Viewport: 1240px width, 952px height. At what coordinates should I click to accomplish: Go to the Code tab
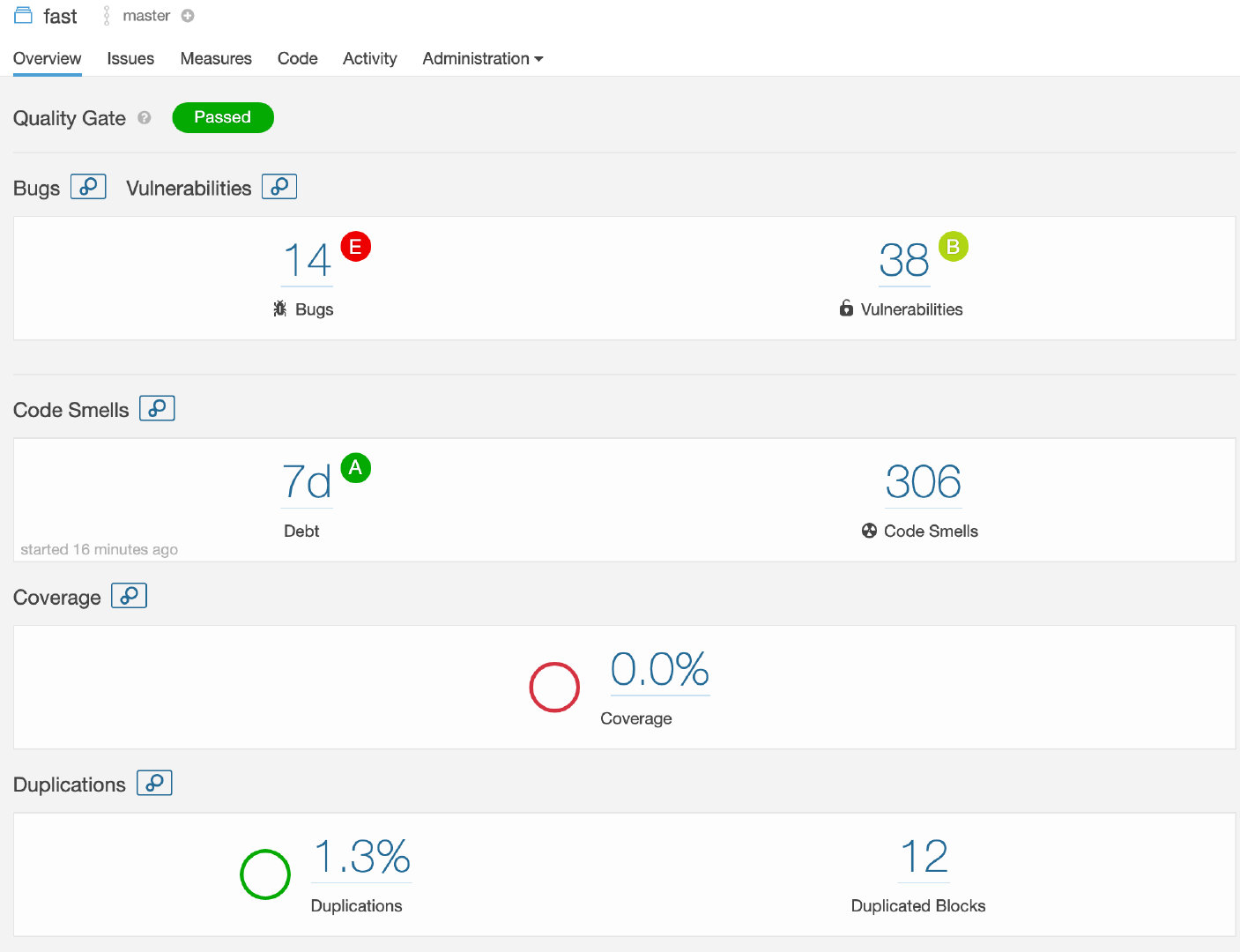(297, 58)
